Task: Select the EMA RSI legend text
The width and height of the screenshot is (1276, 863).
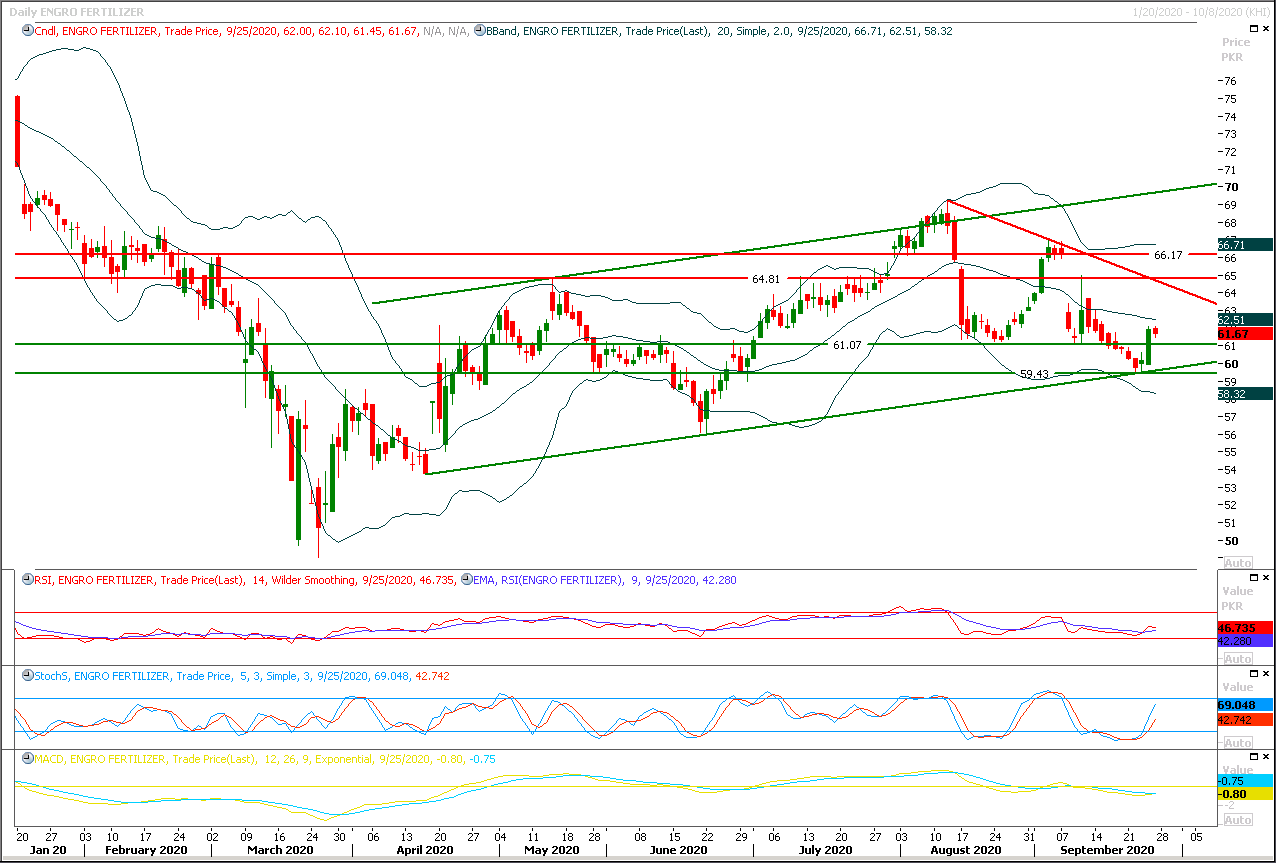Action: [x=605, y=580]
